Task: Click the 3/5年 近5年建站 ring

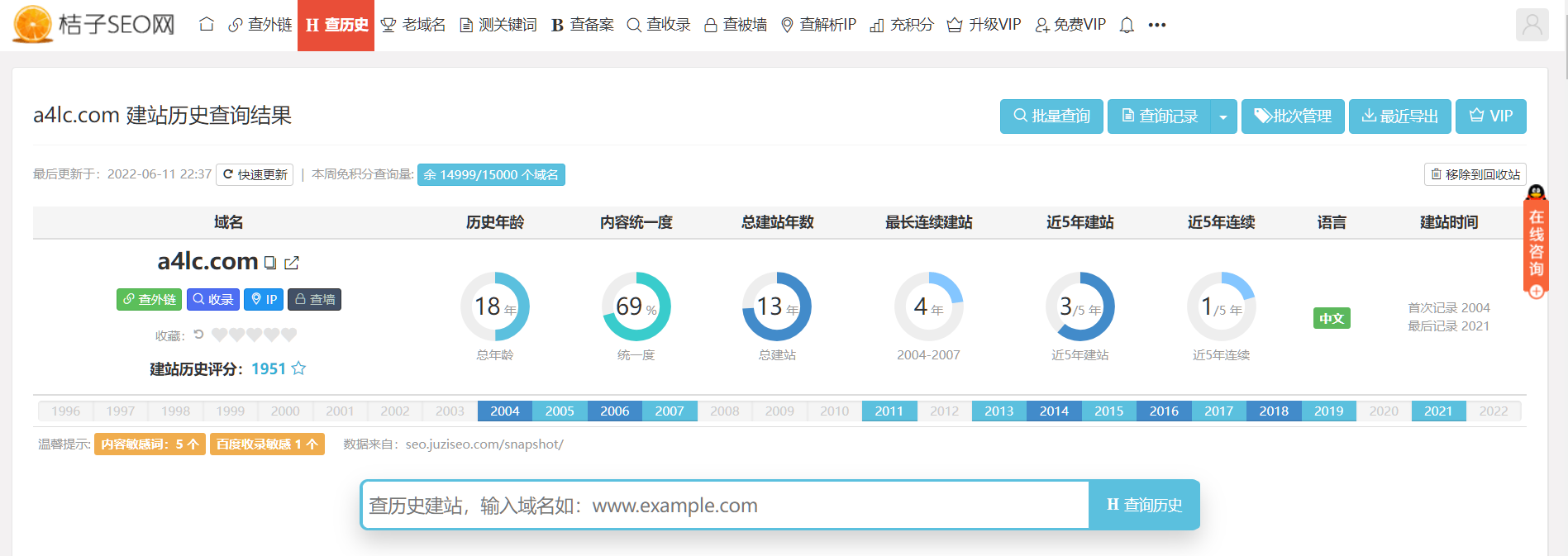Action: 1080,307
